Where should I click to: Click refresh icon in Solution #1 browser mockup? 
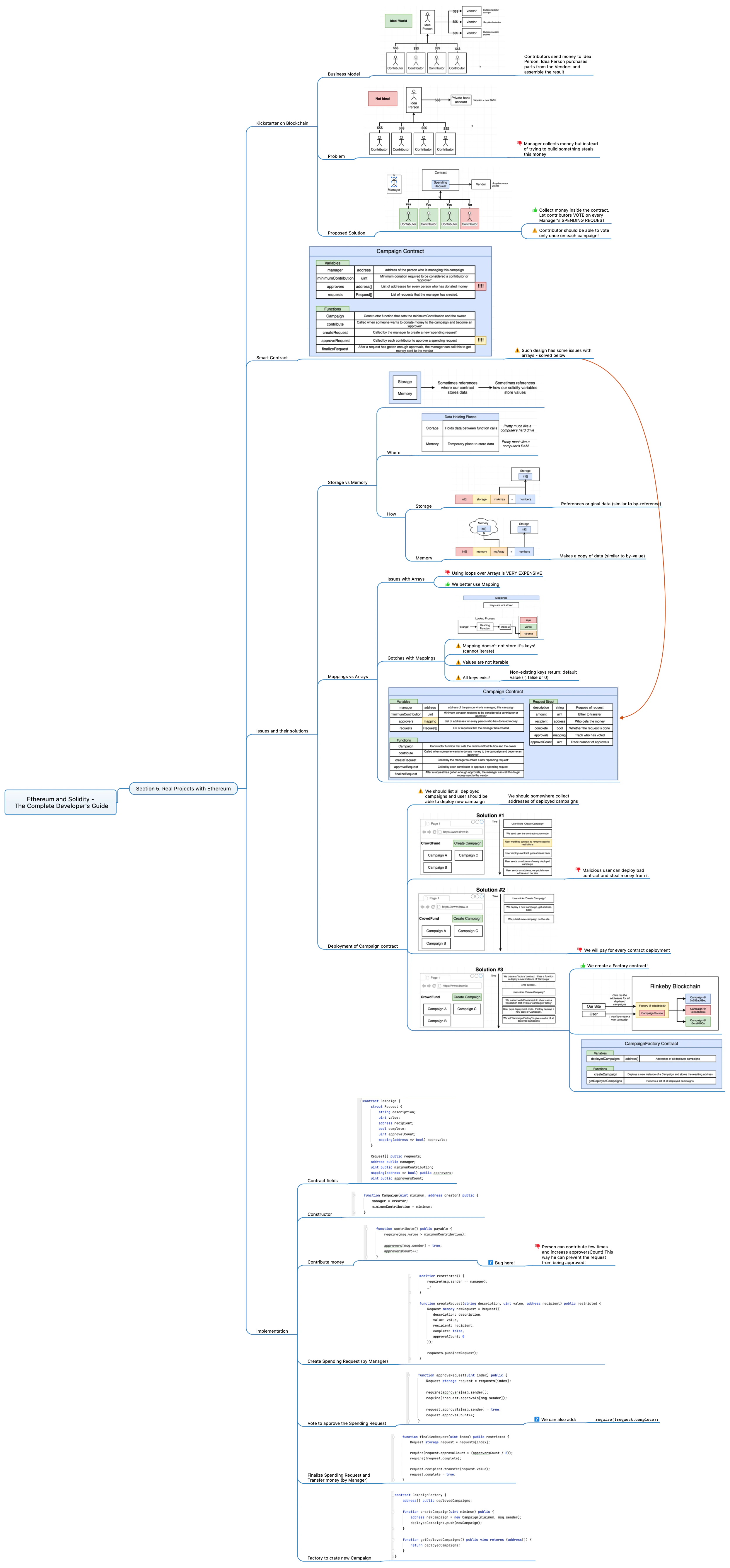pyautogui.click(x=434, y=831)
